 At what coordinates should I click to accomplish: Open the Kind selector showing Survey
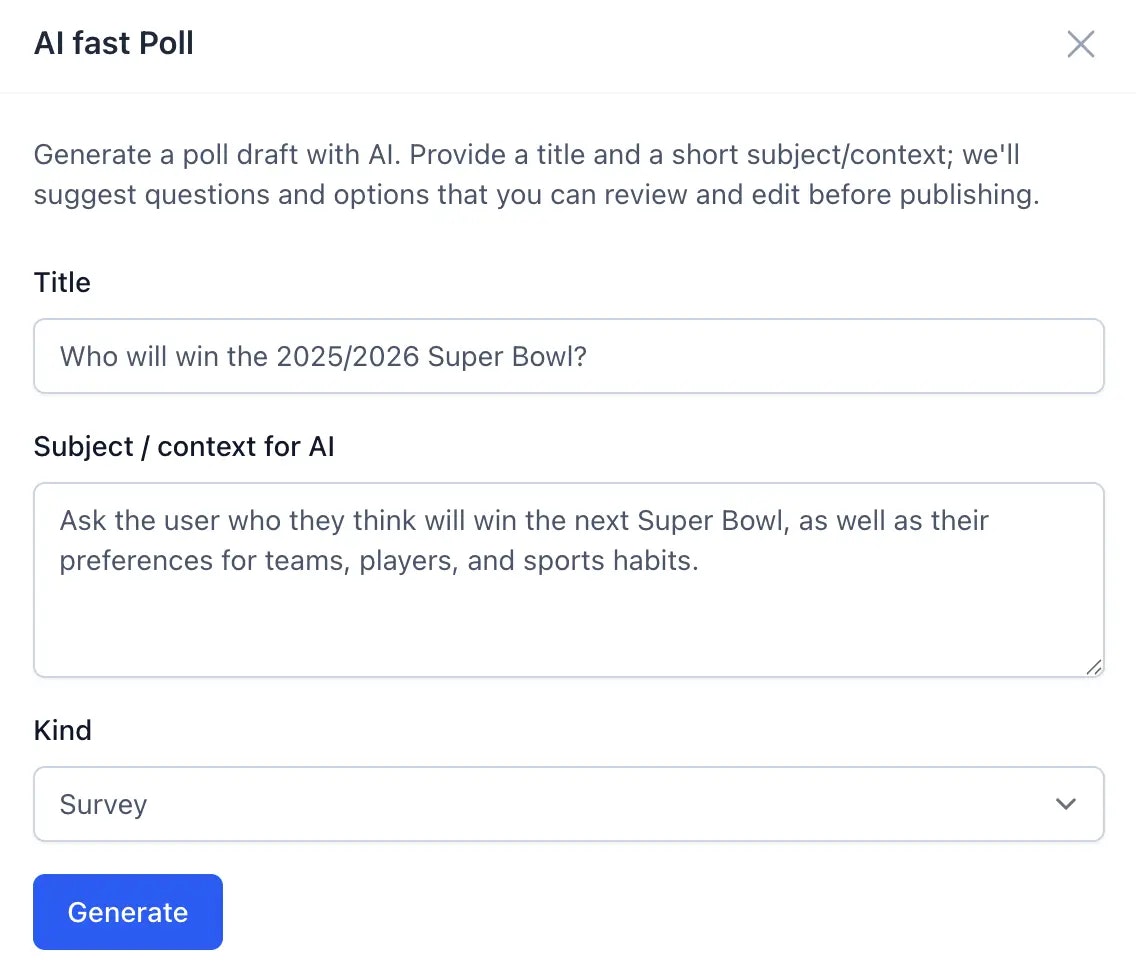click(569, 804)
